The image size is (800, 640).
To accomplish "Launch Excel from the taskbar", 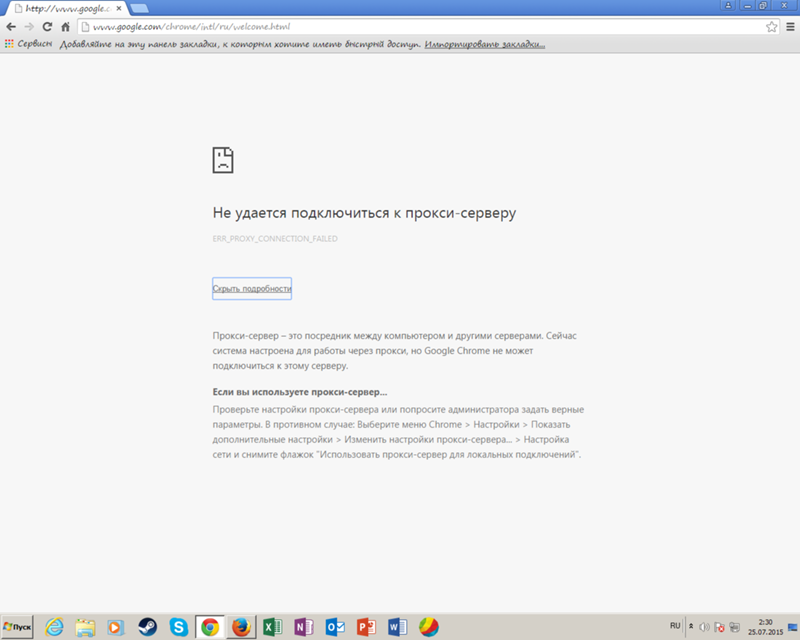I will click(272, 627).
